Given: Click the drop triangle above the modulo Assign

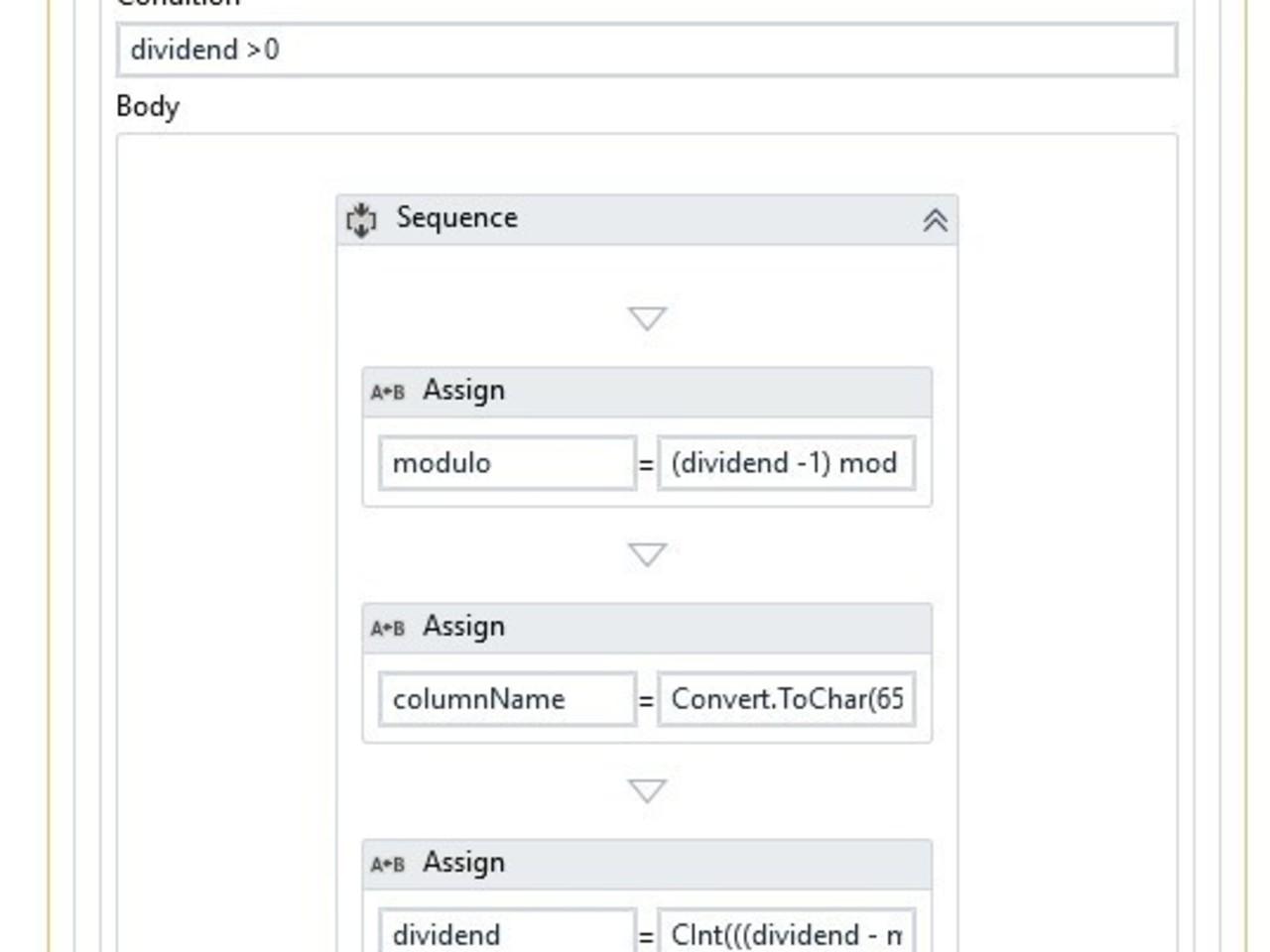Looking at the screenshot, I should (647, 318).
